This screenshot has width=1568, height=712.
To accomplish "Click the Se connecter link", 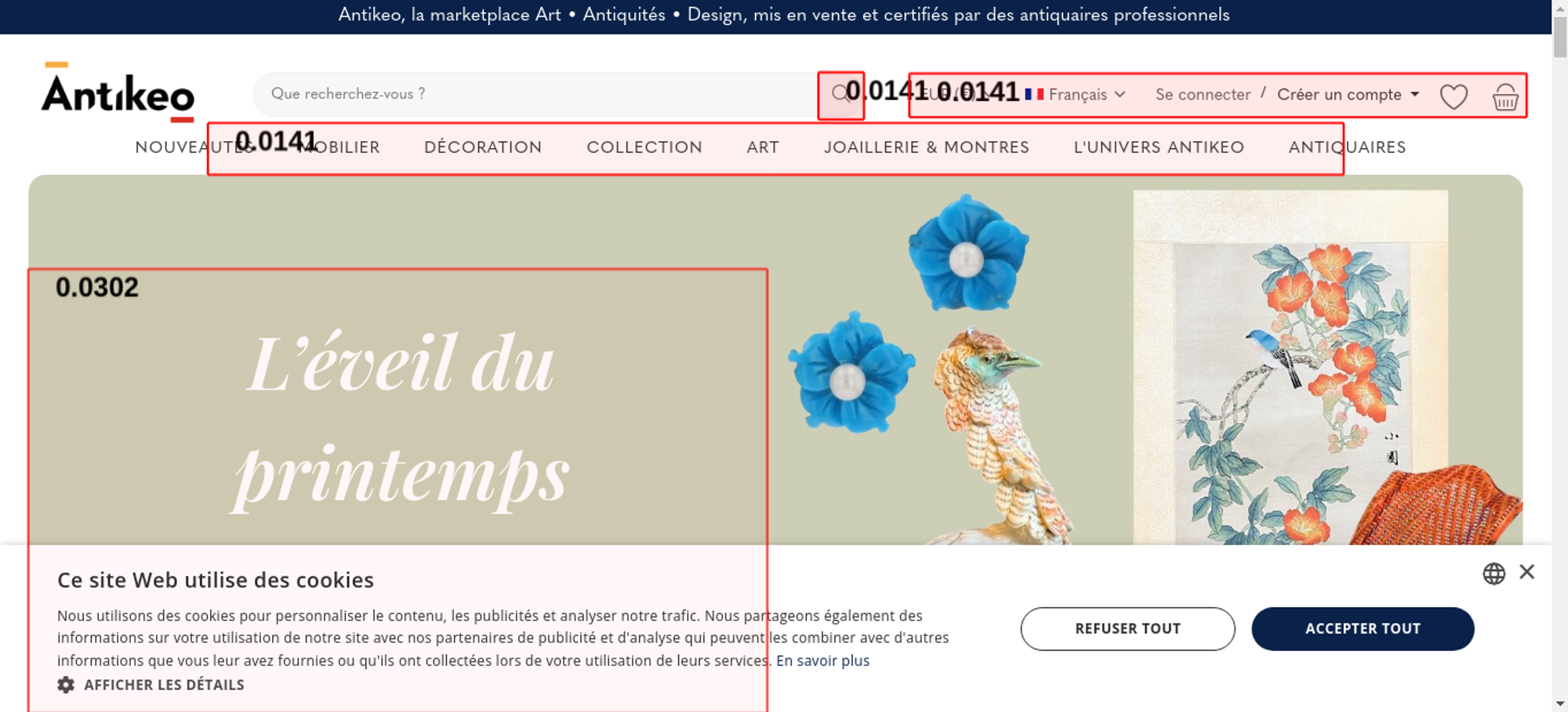I will (1203, 94).
